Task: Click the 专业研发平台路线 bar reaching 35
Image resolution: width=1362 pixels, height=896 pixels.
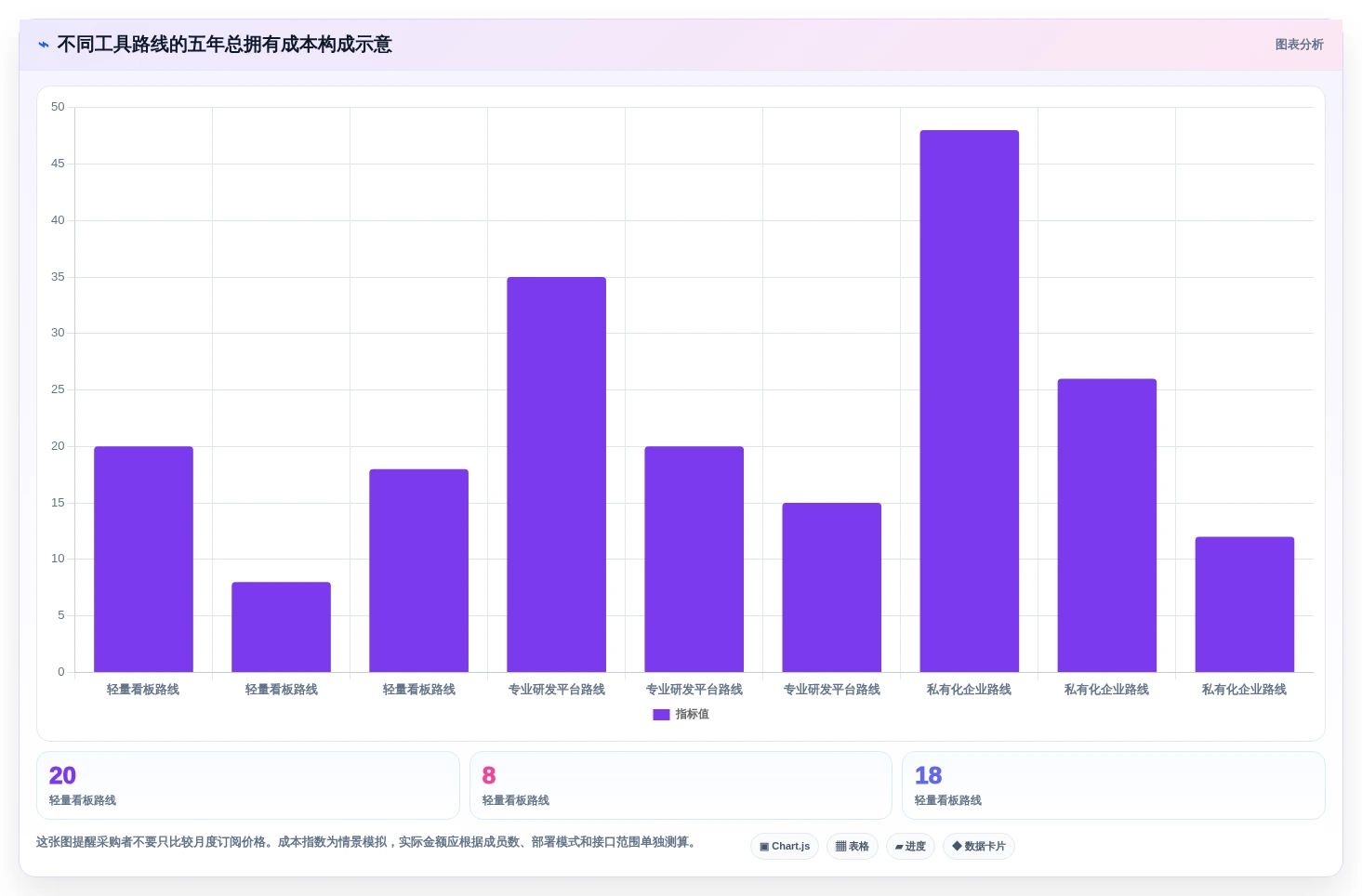Action: coord(556,474)
